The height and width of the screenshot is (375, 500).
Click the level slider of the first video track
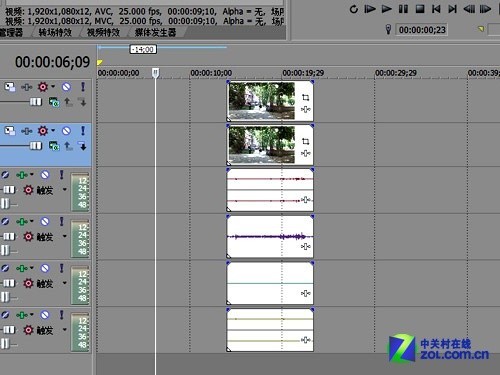click(x=36, y=102)
